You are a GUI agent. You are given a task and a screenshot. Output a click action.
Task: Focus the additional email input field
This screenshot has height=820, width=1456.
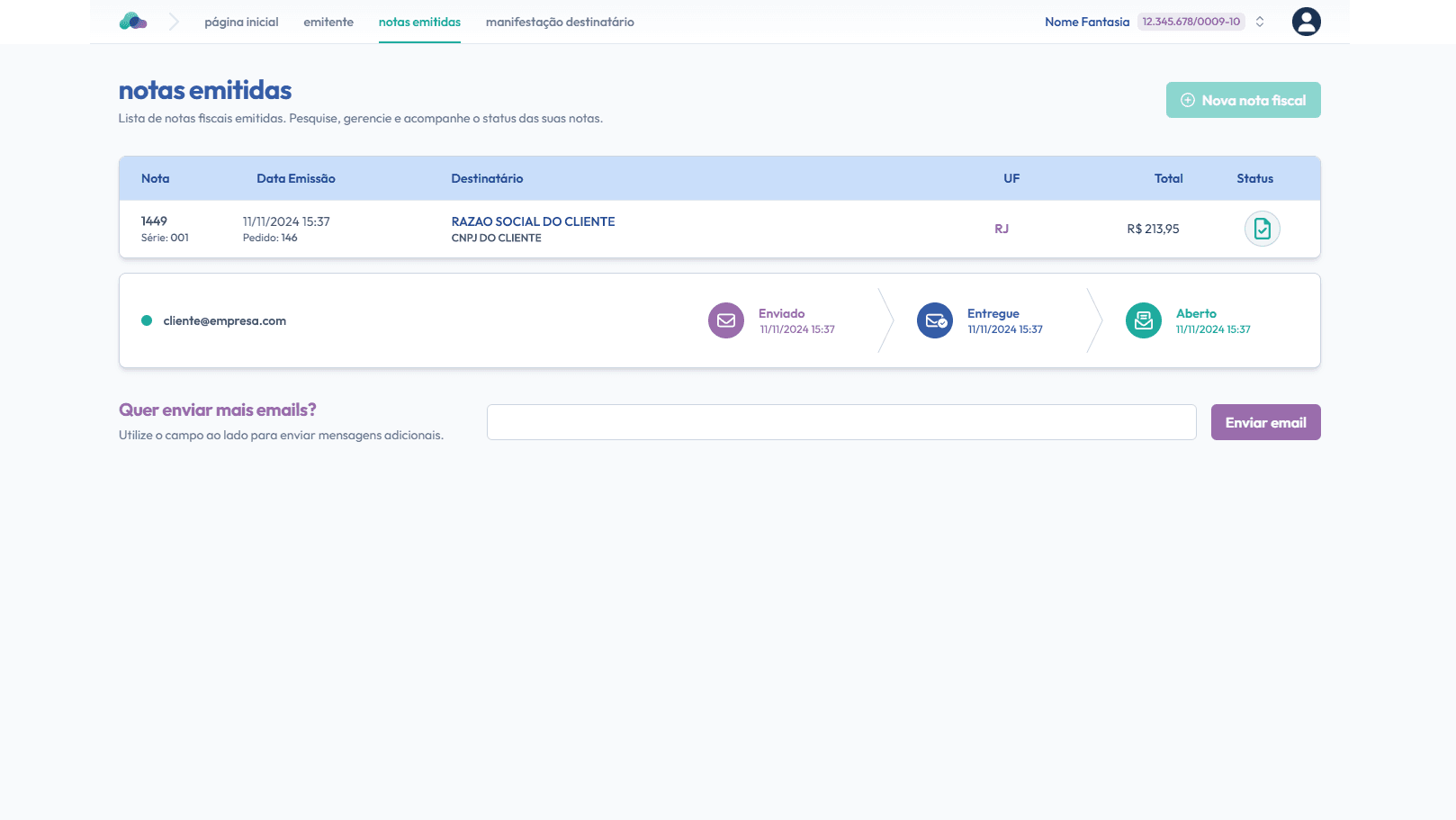(840, 422)
